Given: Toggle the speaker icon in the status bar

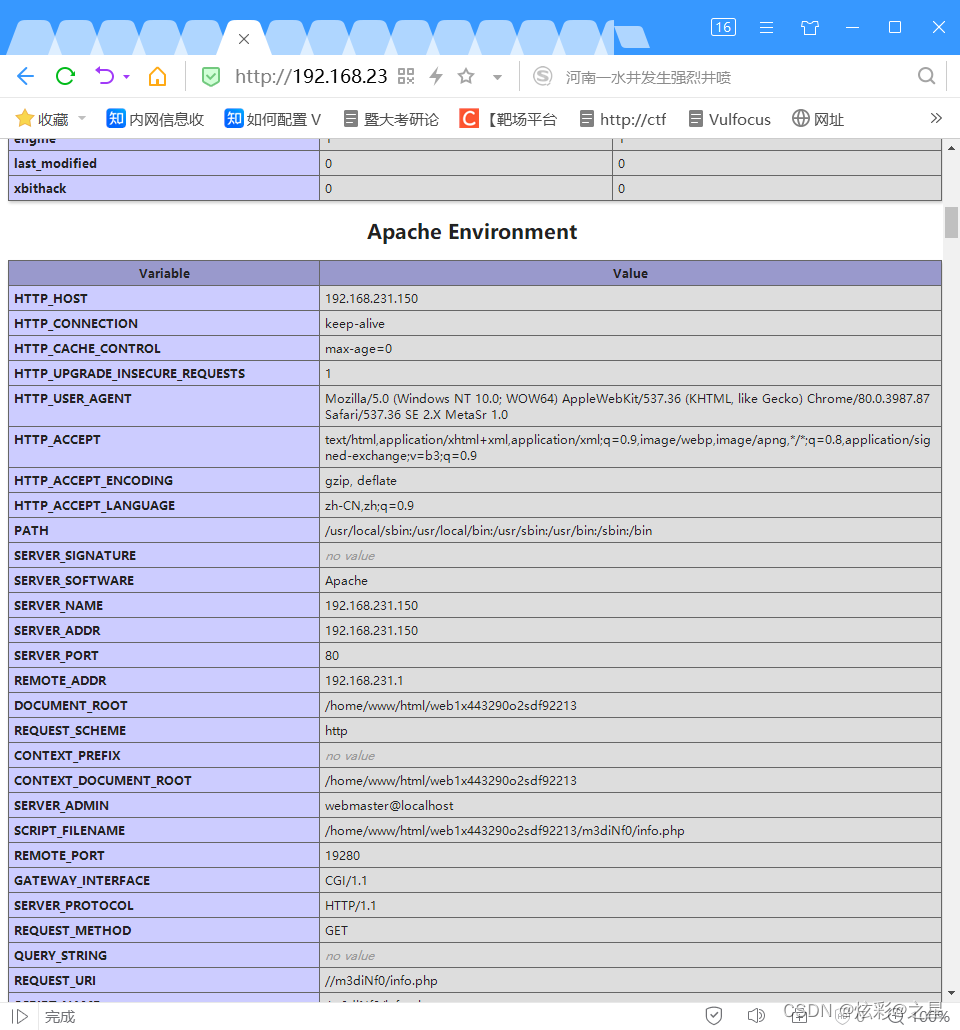Looking at the screenshot, I should click(x=757, y=1015).
